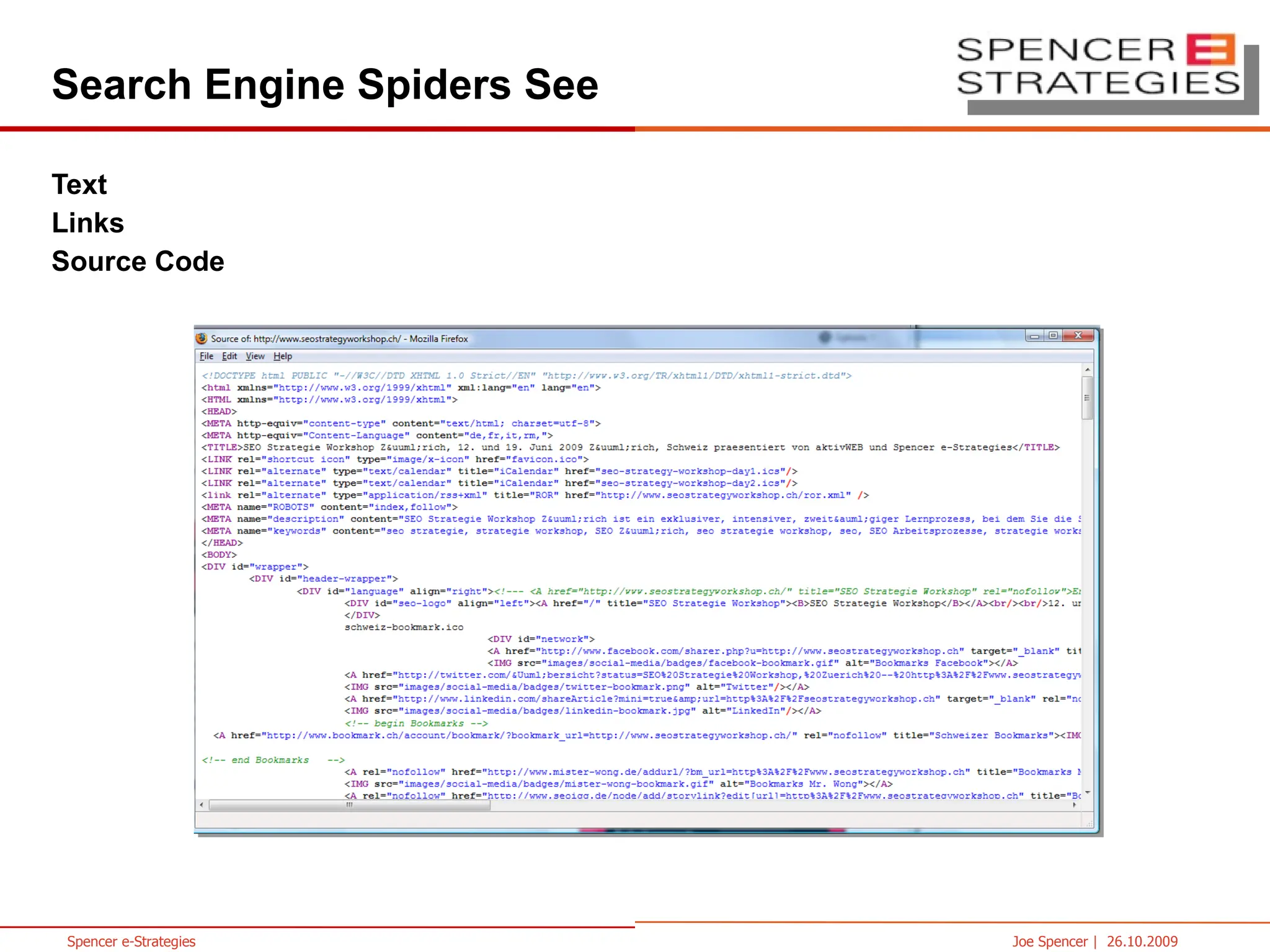Click the "end Bookmarks" comment
1270x952 pixels.
click(x=273, y=760)
